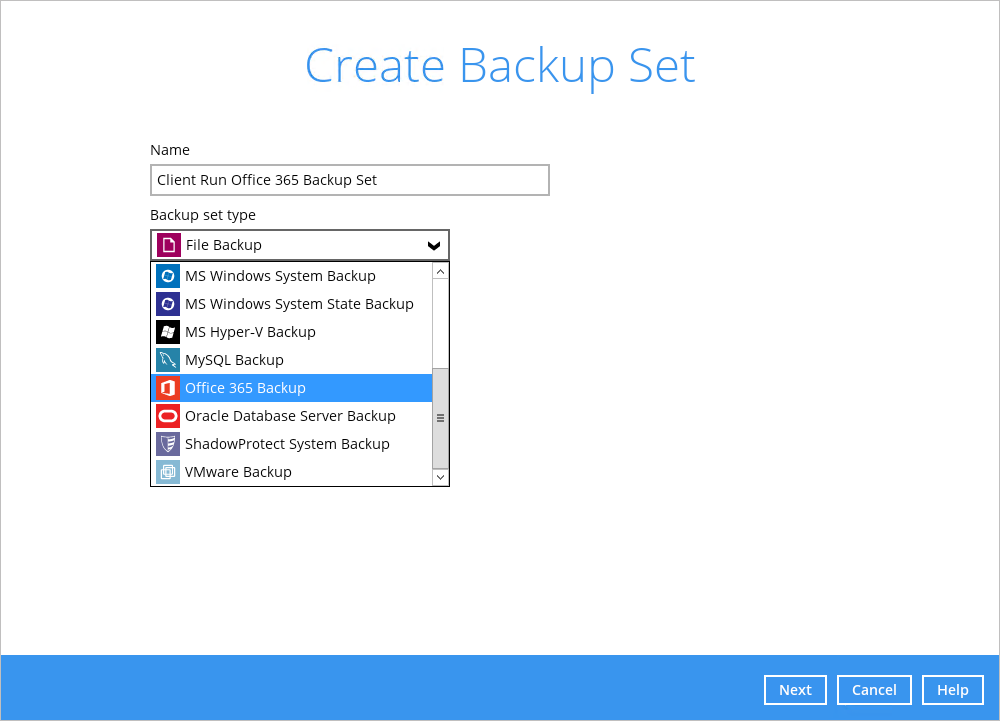This screenshot has width=1000, height=721.
Task: Click the Cancel button
Action: point(874,690)
